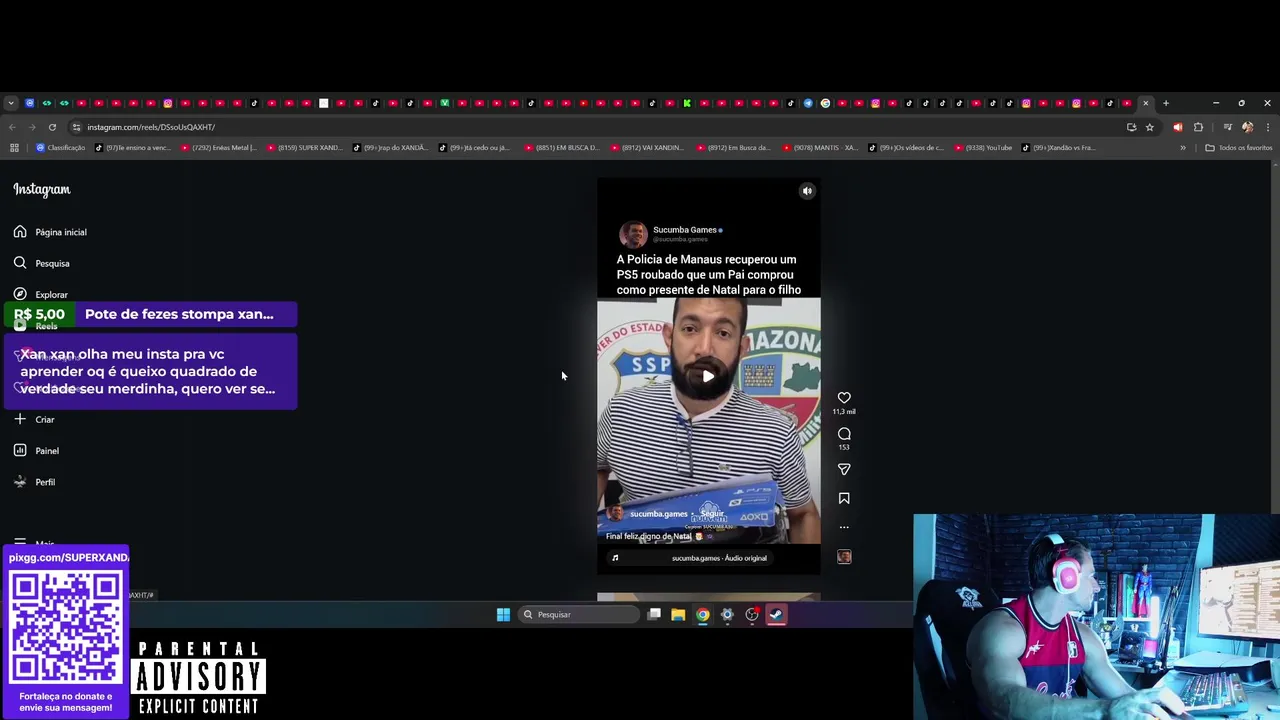Open Steam from the taskbar
1280x720 pixels.
pyautogui.click(x=777, y=615)
